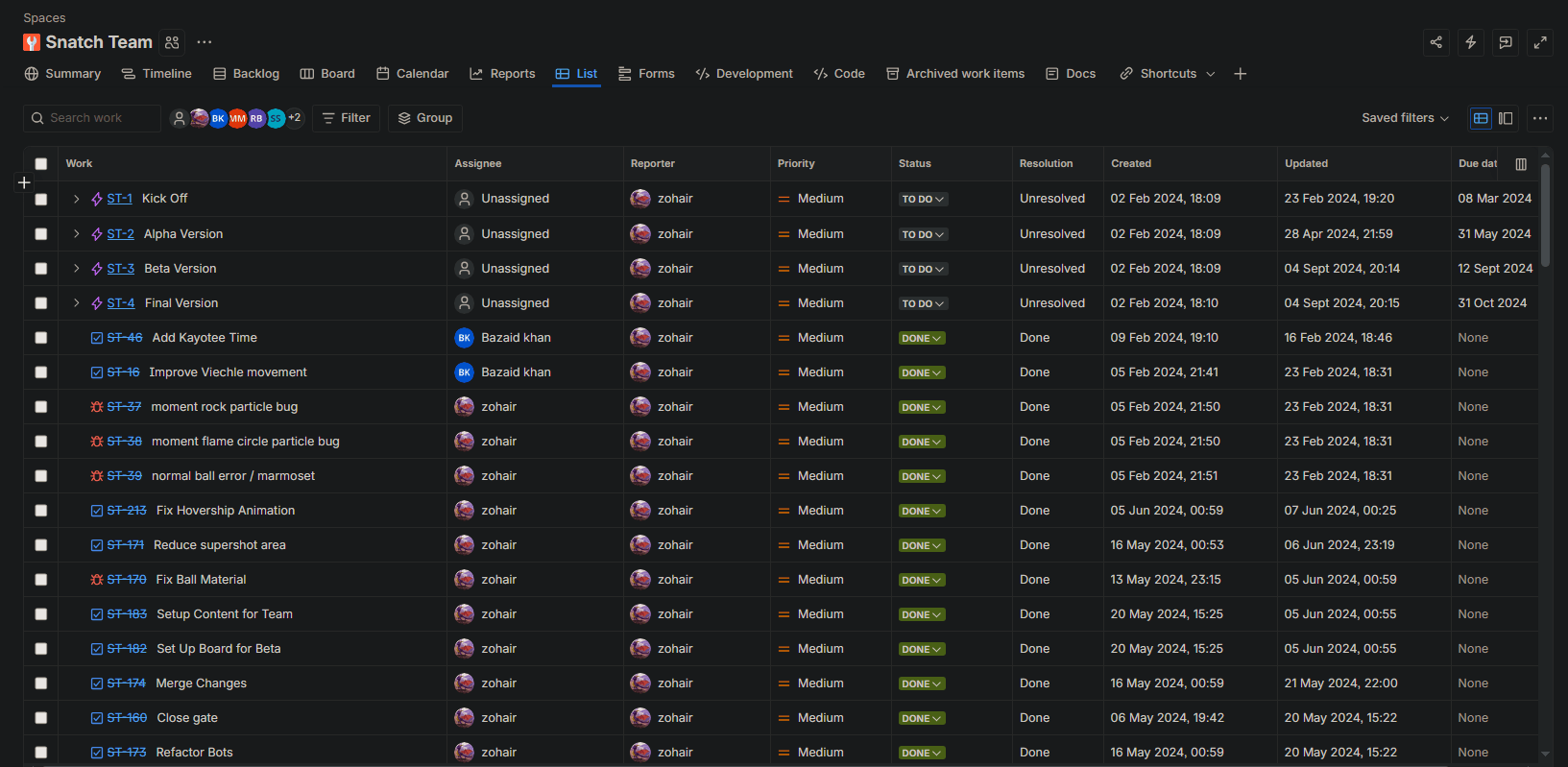
Task: Expand the ST-3 Beta Version epic
Action: [77, 269]
